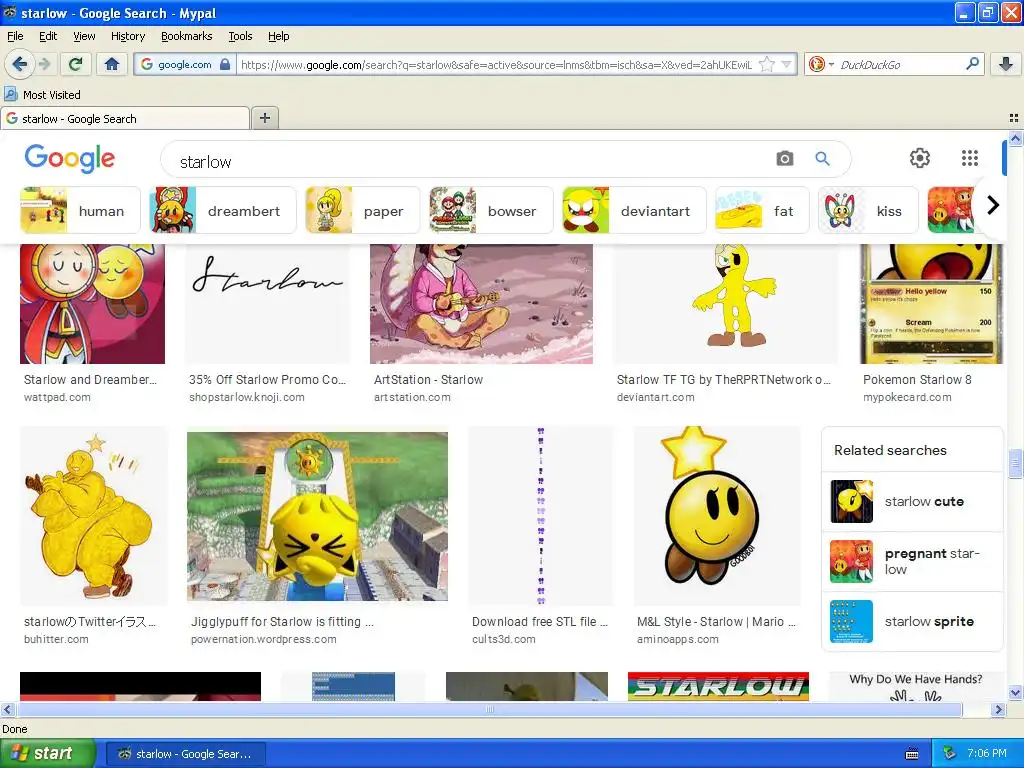Open the Pokemon Starlow 8 card image

tap(931, 304)
